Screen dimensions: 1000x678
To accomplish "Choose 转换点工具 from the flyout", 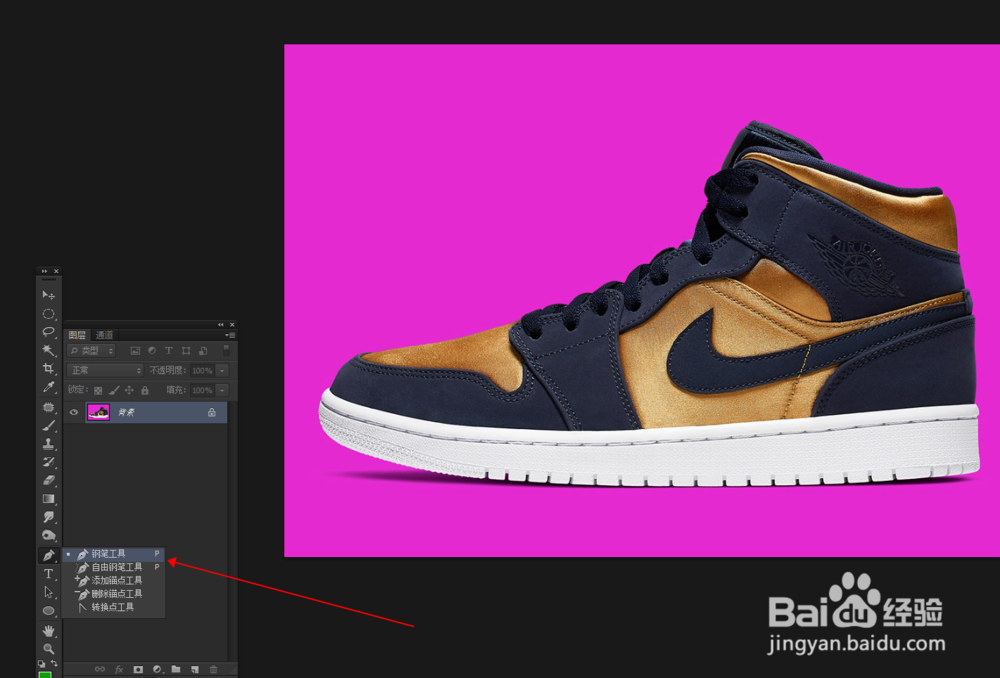I will pyautogui.click(x=114, y=607).
